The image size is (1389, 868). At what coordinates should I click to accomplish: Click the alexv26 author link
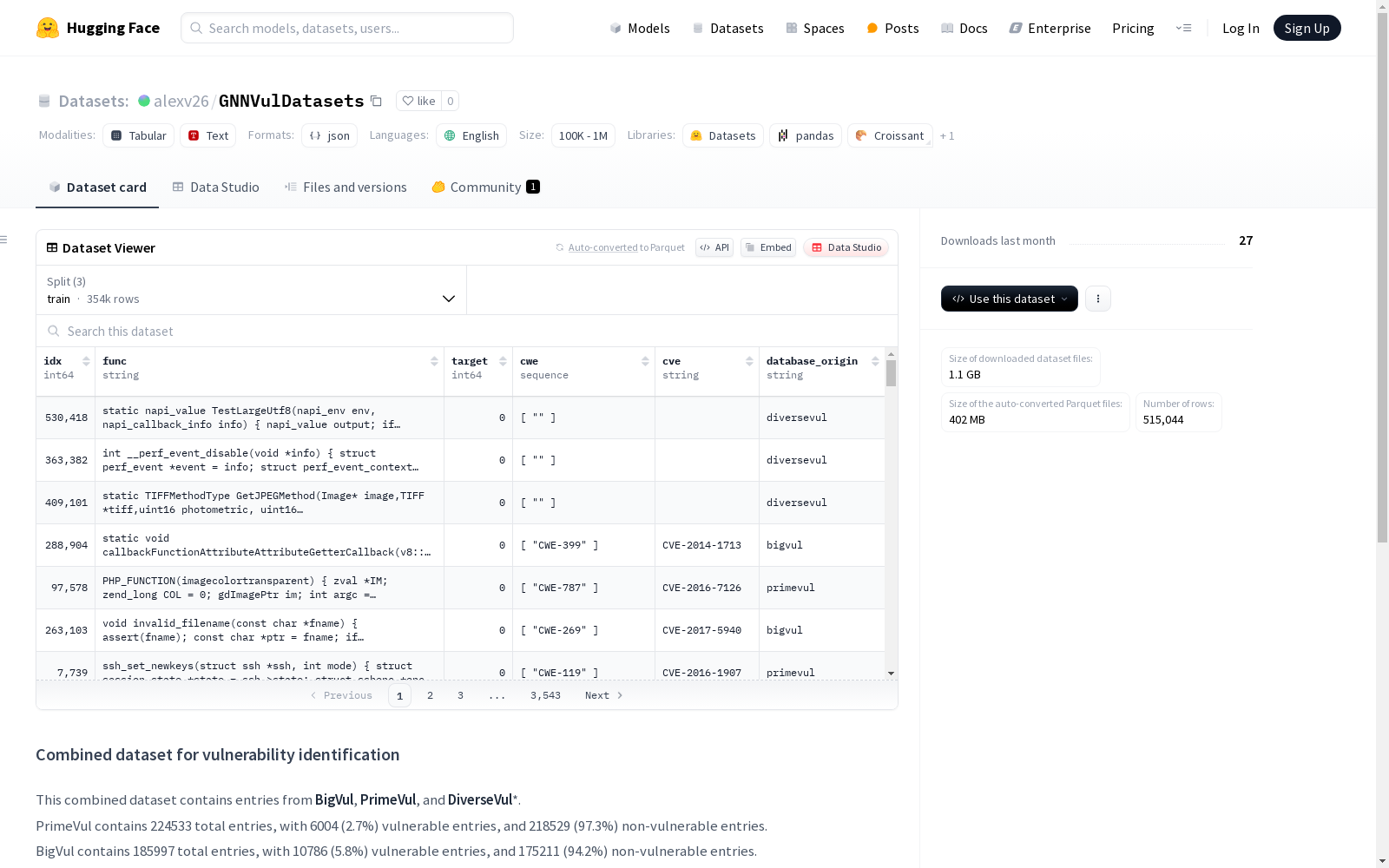(x=181, y=101)
